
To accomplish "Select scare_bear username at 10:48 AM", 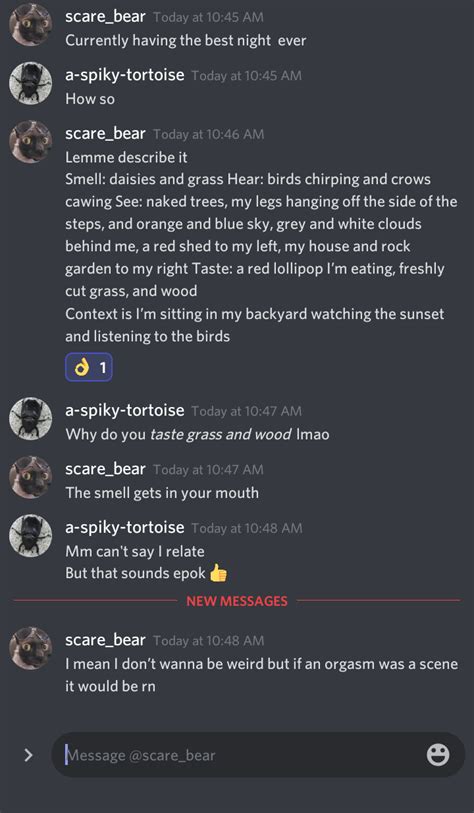I will 105,640.
